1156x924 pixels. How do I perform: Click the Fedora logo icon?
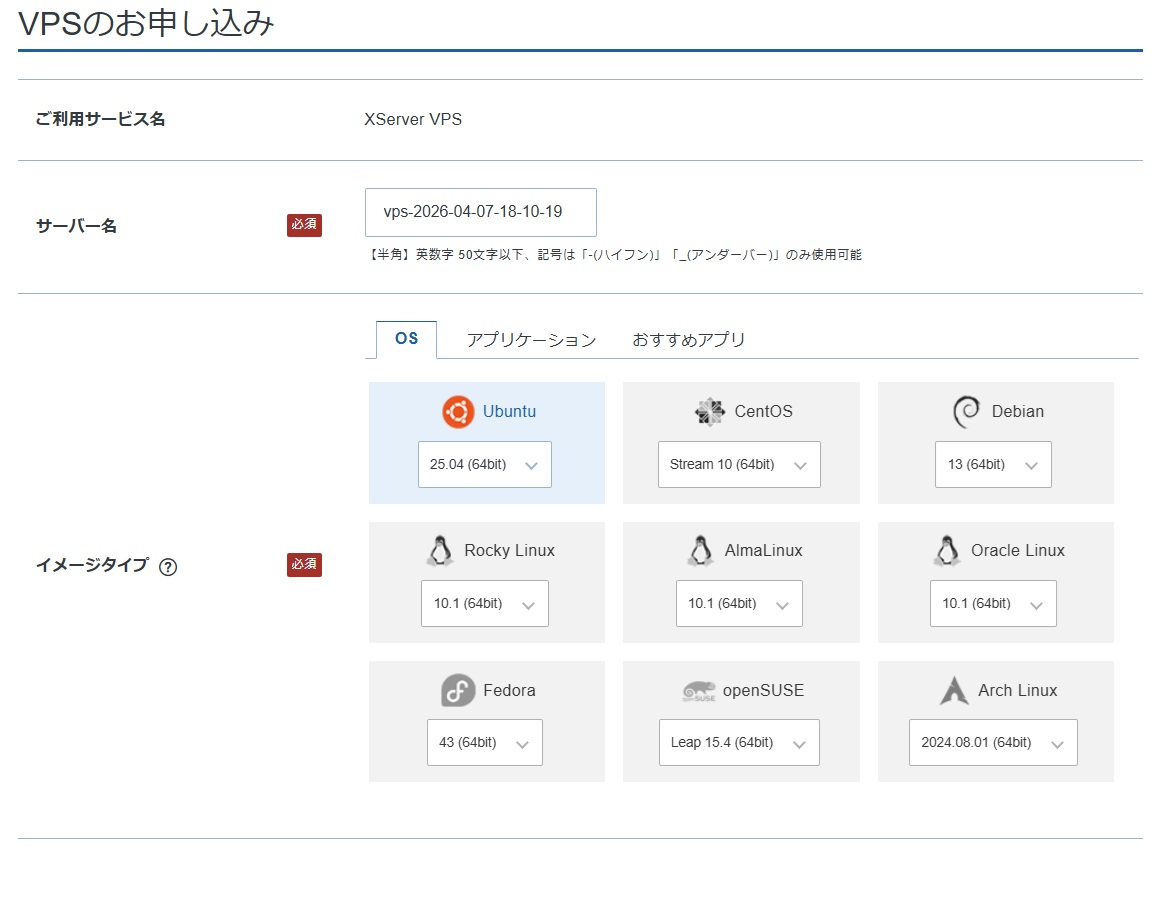tap(457, 690)
